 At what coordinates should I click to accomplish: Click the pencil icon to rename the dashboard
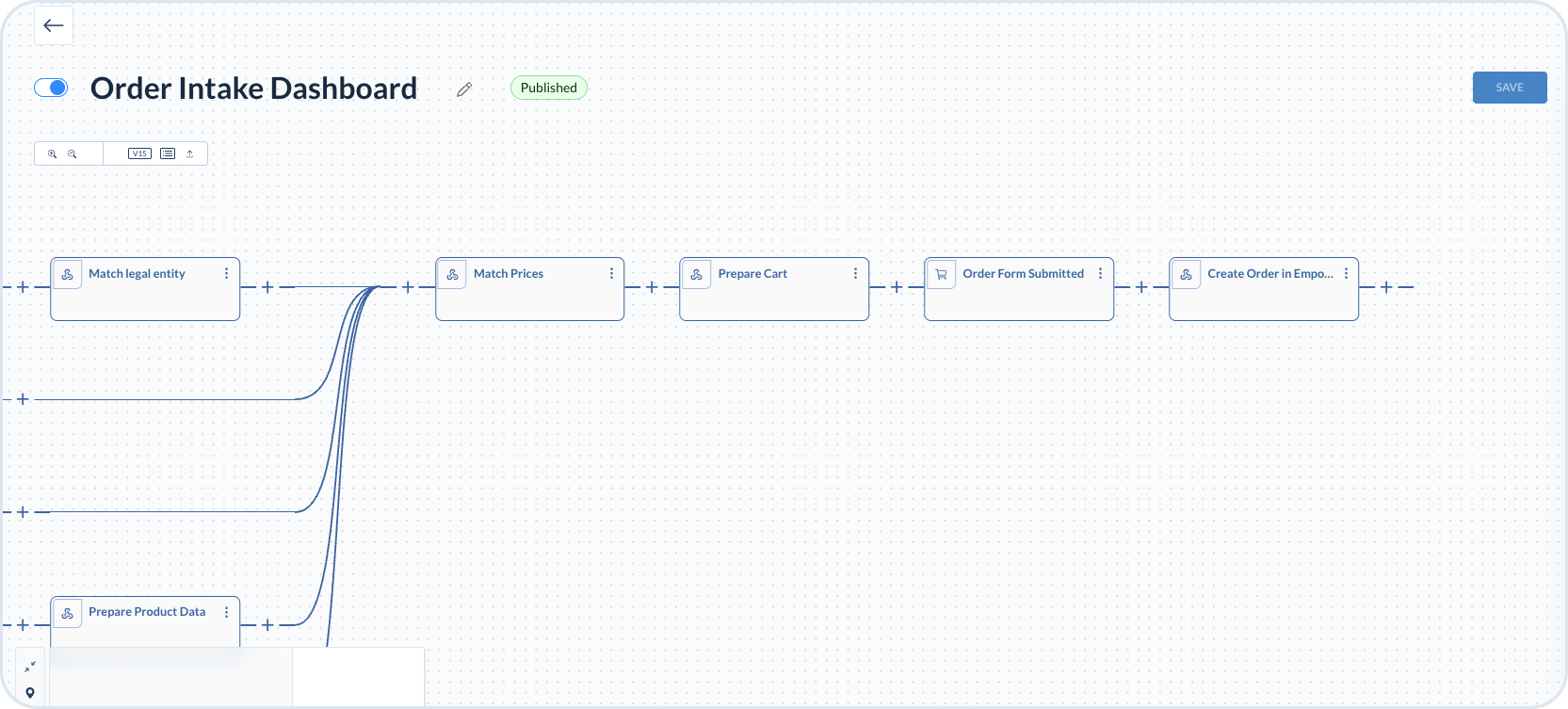[x=464, y=89]
